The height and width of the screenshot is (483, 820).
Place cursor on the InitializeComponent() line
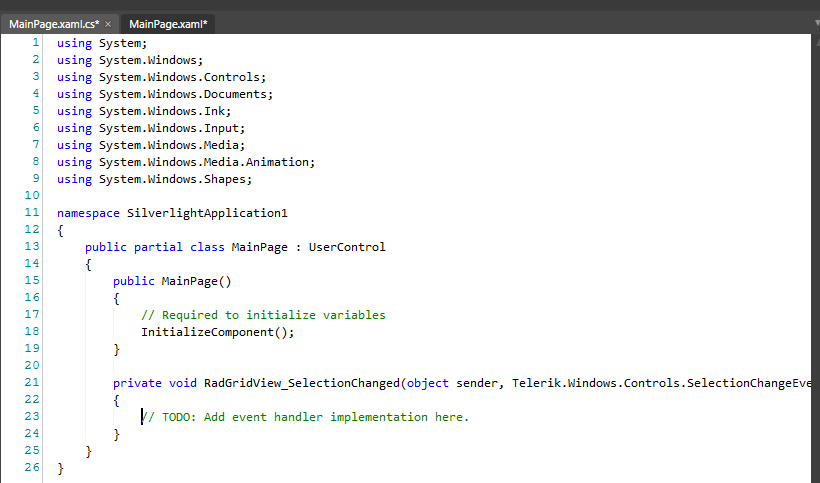[x=218, y=332]
